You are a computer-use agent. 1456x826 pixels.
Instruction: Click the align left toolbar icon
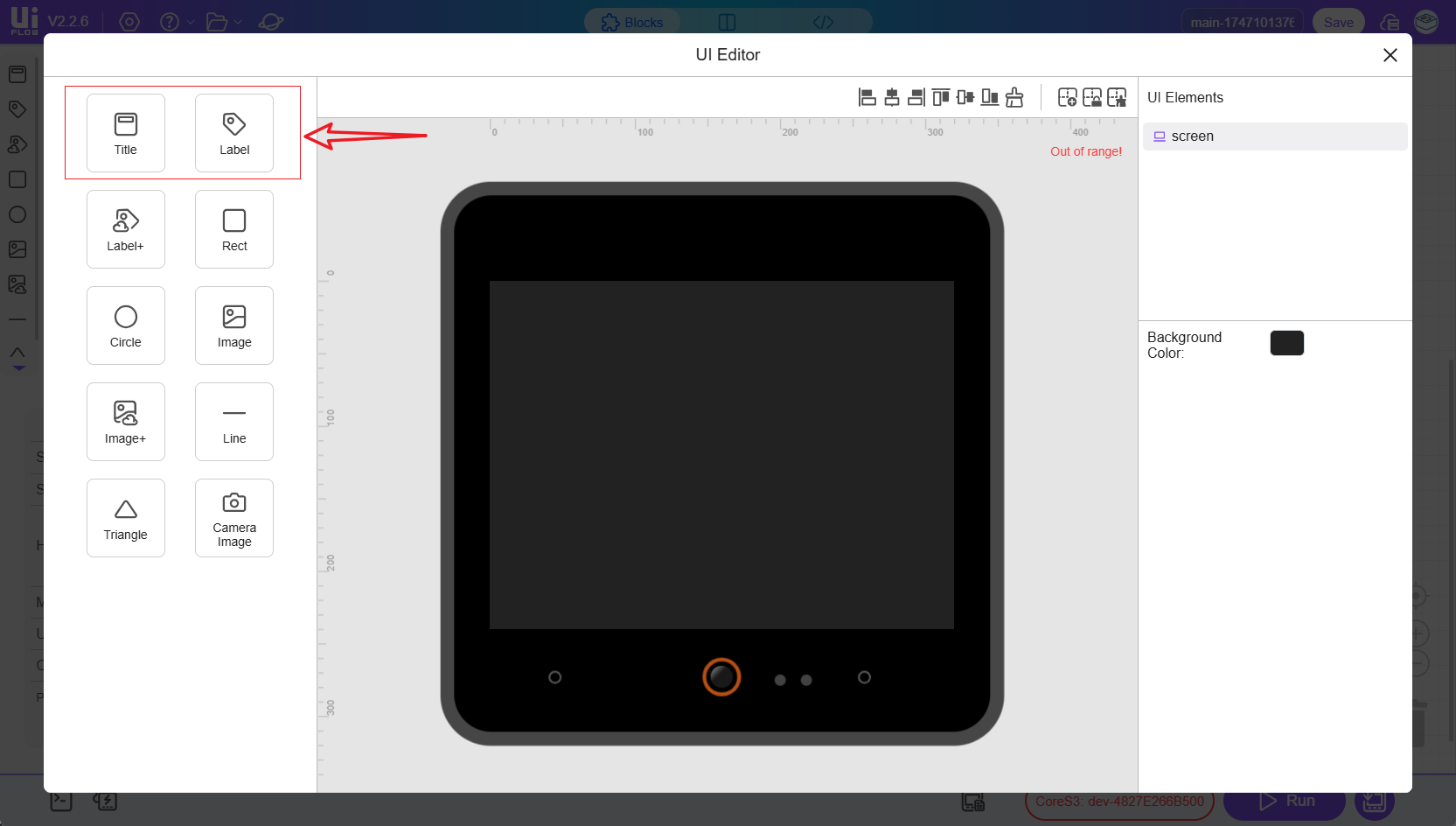pyautogui.click(x=867, y=97)
